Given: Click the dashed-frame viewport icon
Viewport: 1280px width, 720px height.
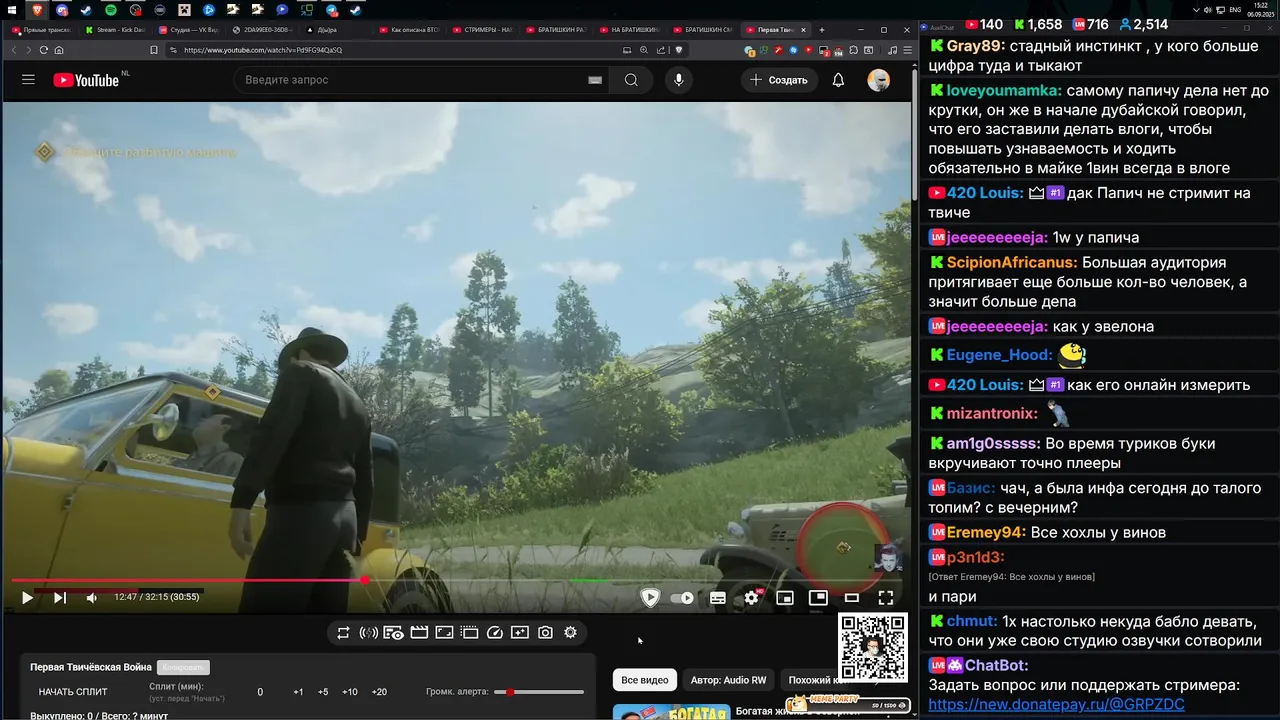Looking at the screenshot, I should pyautogui.click(x=469, y=633).
